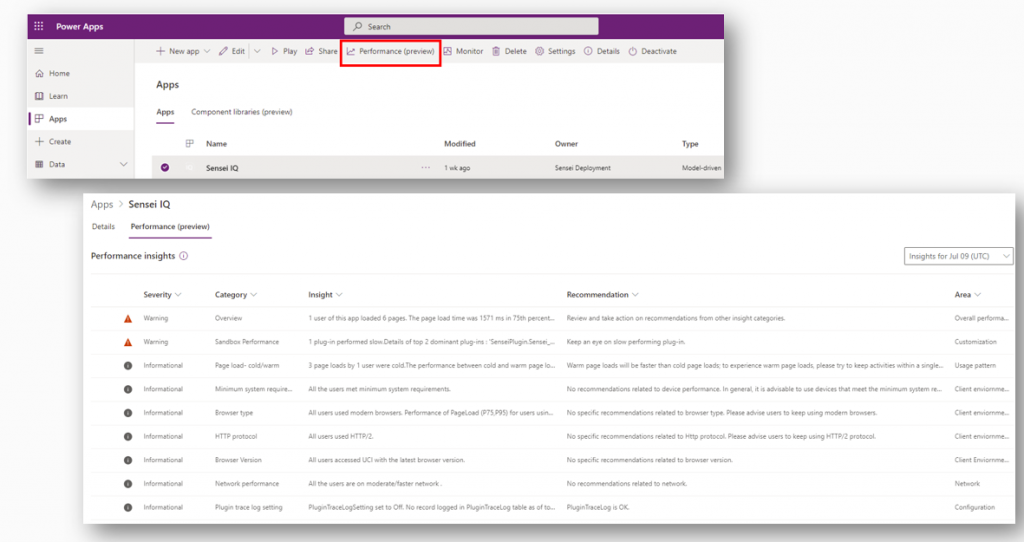The image size is (1024, 542).
Task: Click the Data table icon
Action: pyautogui.click(x=39, y=164)
